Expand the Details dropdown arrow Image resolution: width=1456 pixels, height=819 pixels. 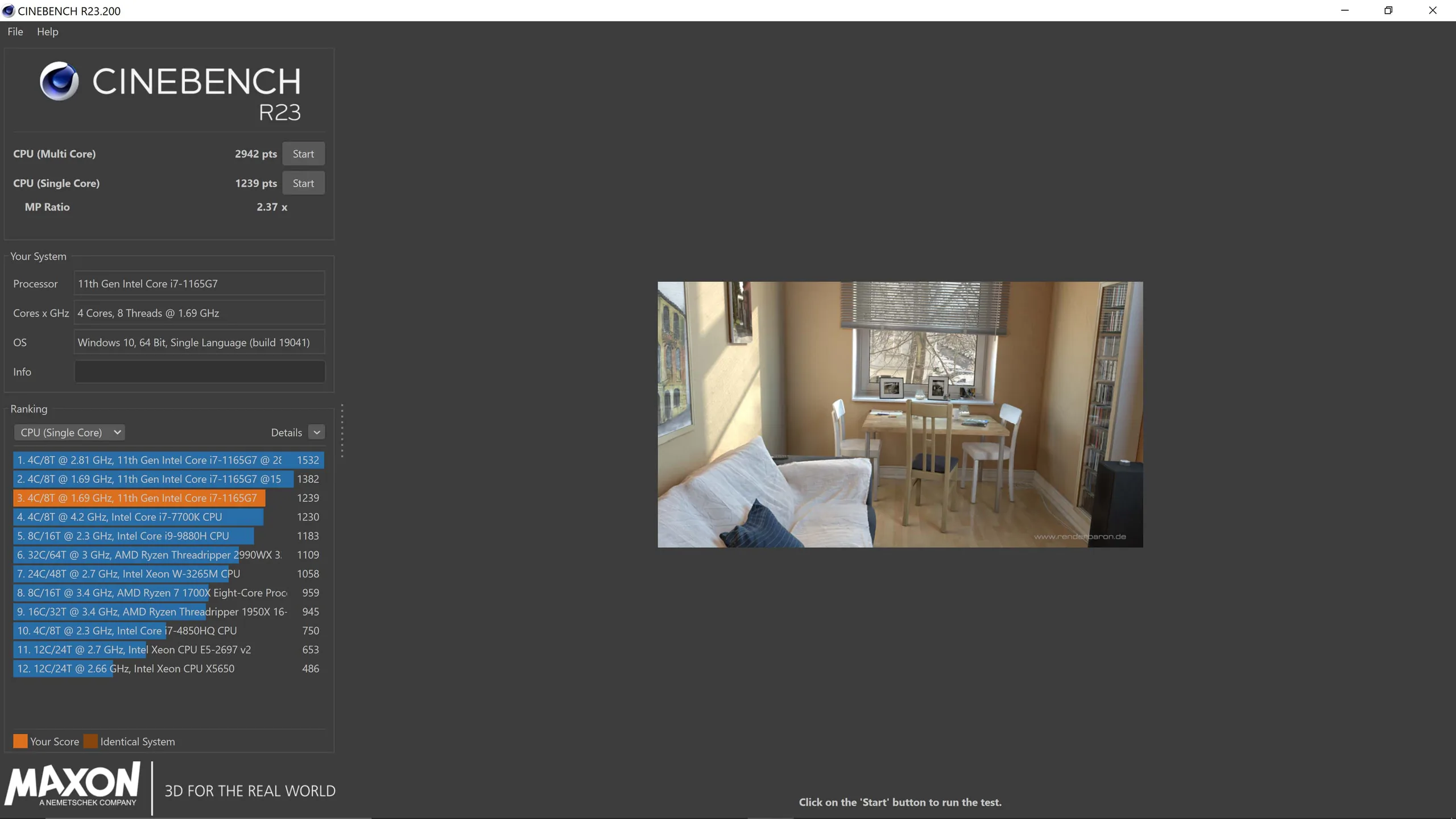(x=317, y=432)
